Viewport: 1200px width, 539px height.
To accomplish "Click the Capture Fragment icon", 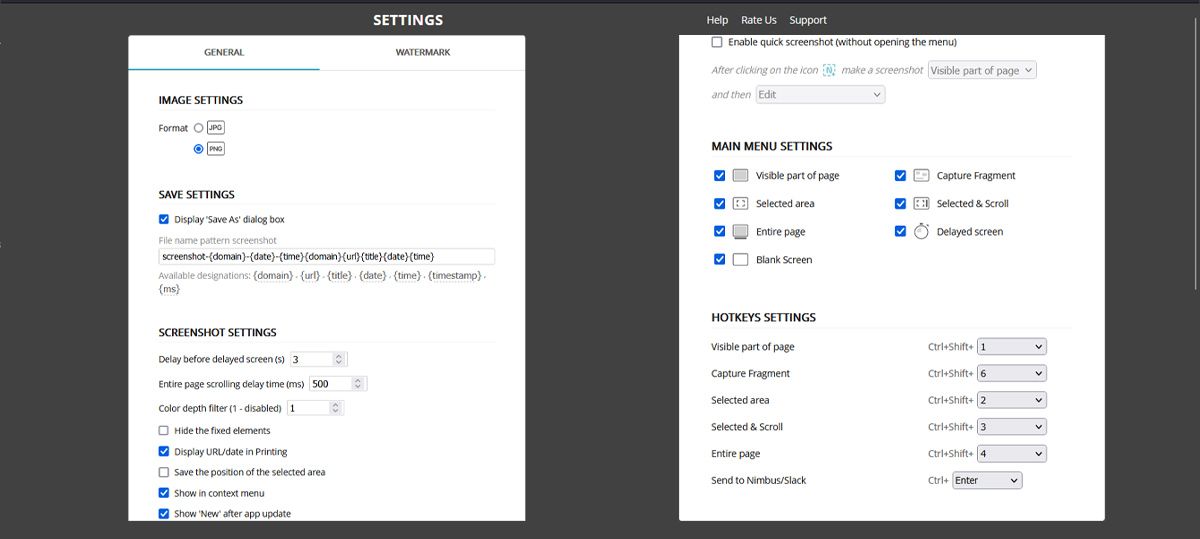I will click(921, 175).
